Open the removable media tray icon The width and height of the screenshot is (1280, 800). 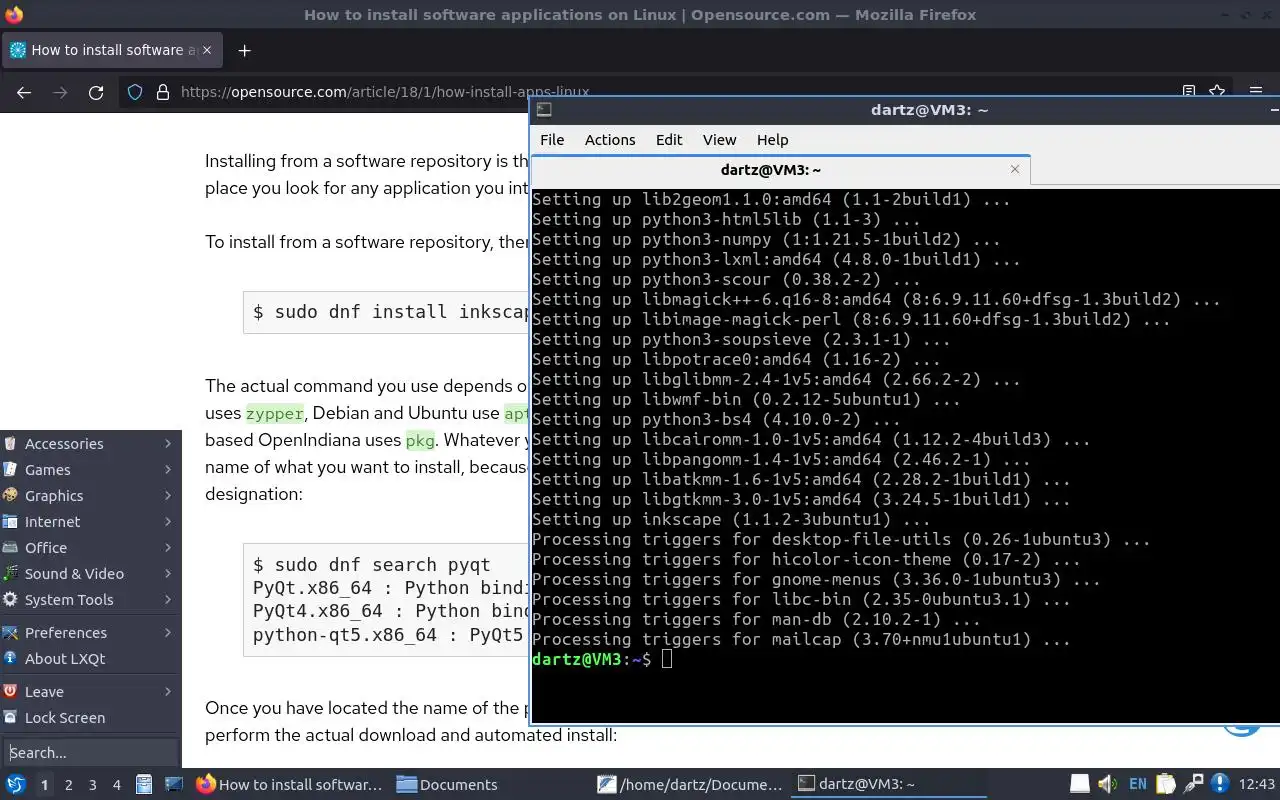tap(1080, 784)
